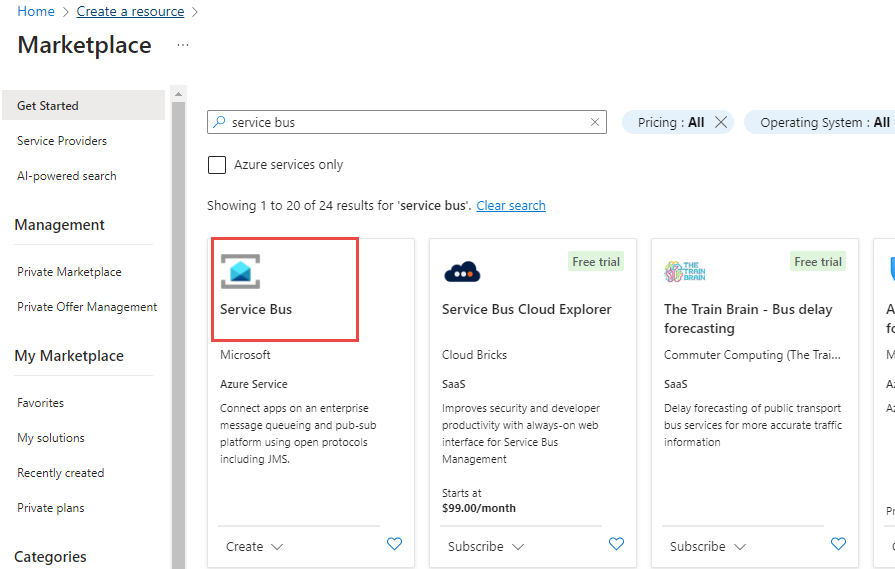Screen dimensions: 895x569
Task: Click into the service bus search field
Action: 406,122
